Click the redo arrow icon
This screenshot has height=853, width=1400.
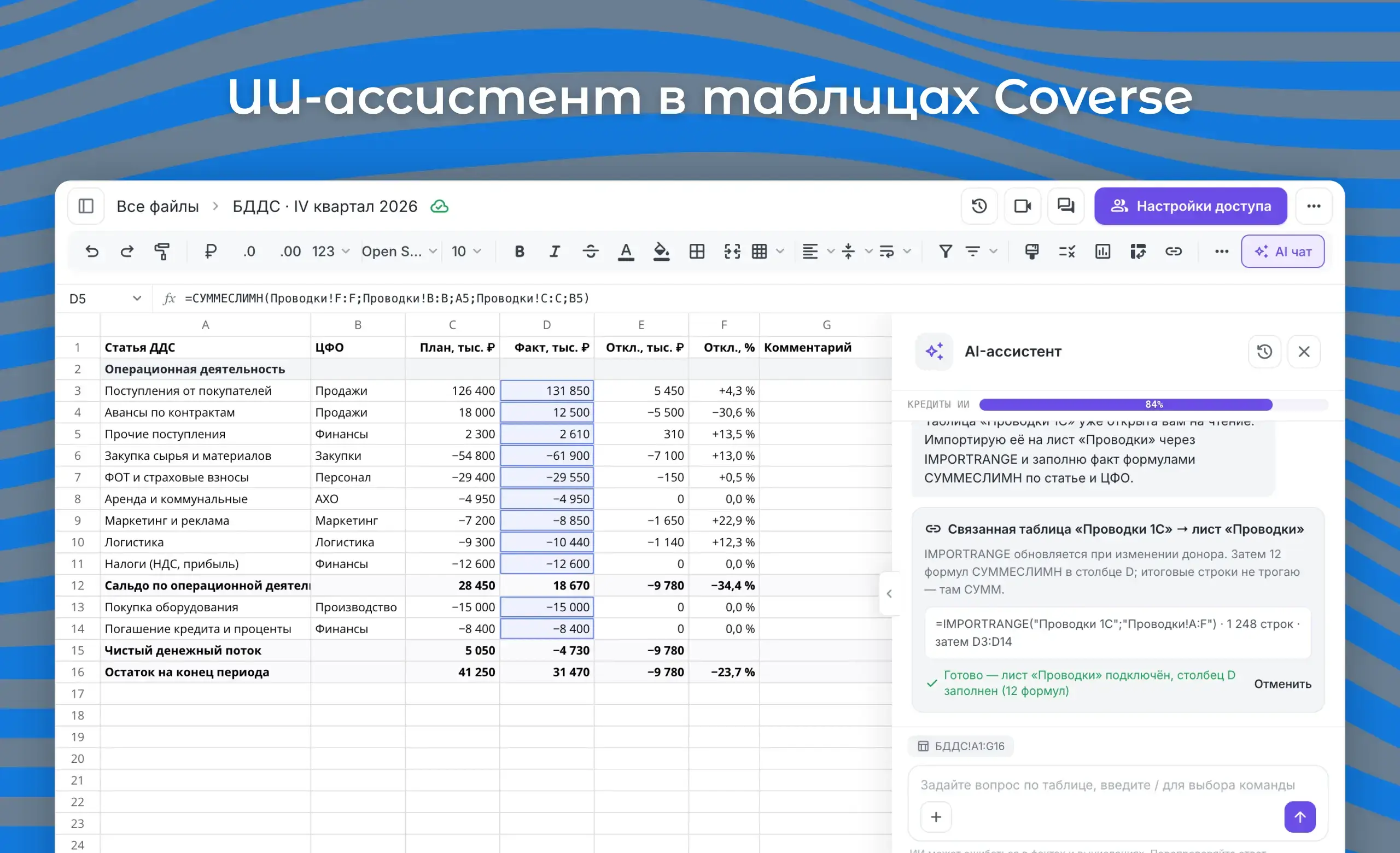point(127,251)
